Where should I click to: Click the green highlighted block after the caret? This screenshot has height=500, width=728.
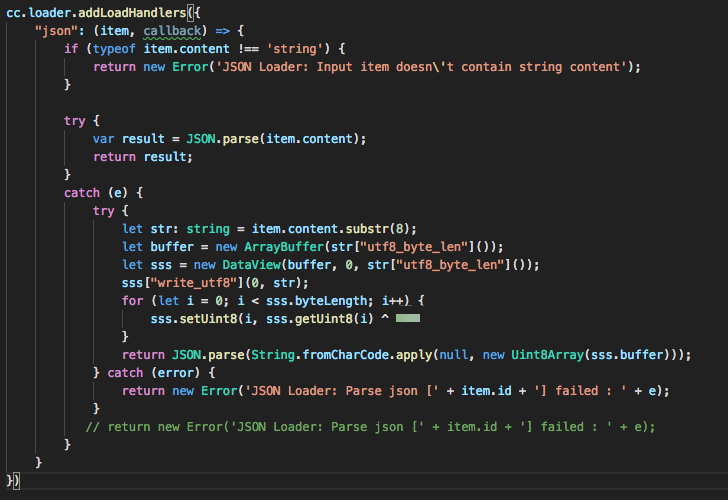coord(407,318)
